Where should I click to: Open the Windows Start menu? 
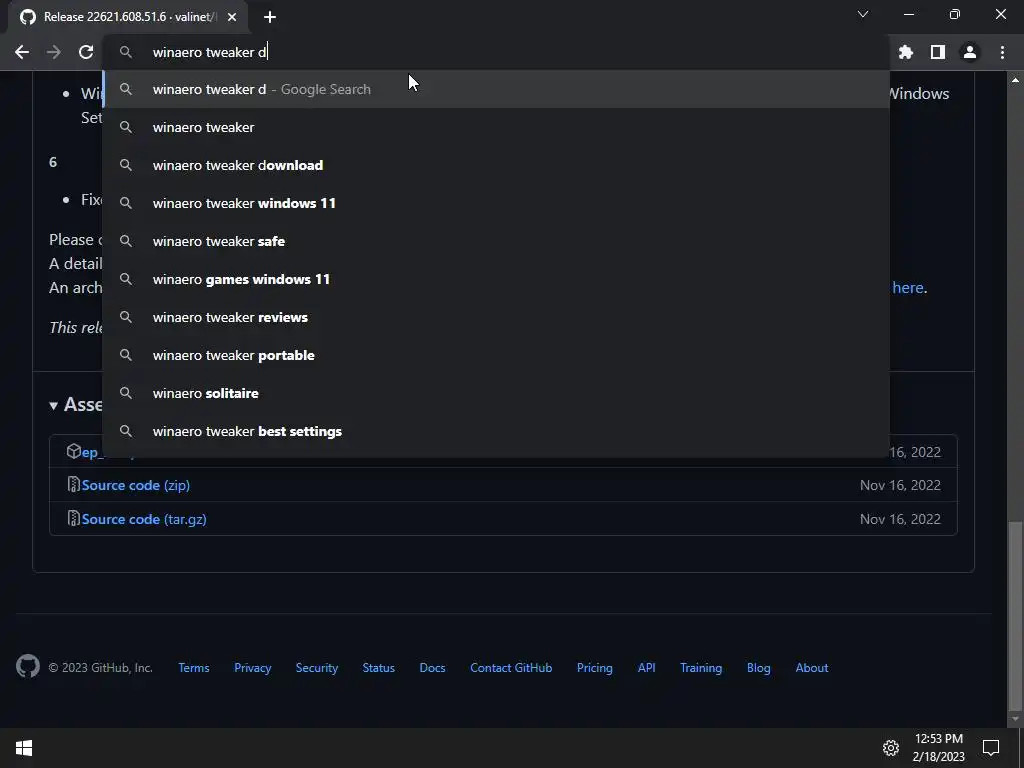pyautogui.click(x=24, y=748)
